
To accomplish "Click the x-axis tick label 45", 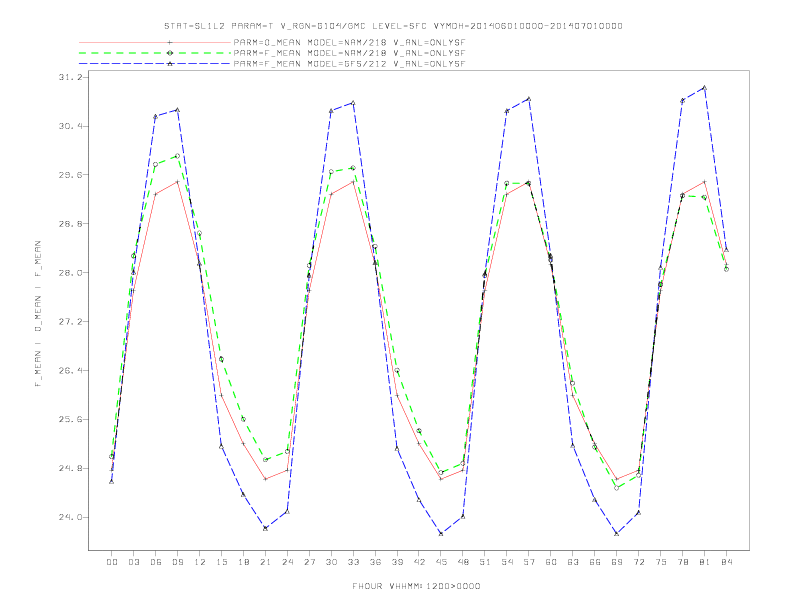I will click(x=441, y=562).
